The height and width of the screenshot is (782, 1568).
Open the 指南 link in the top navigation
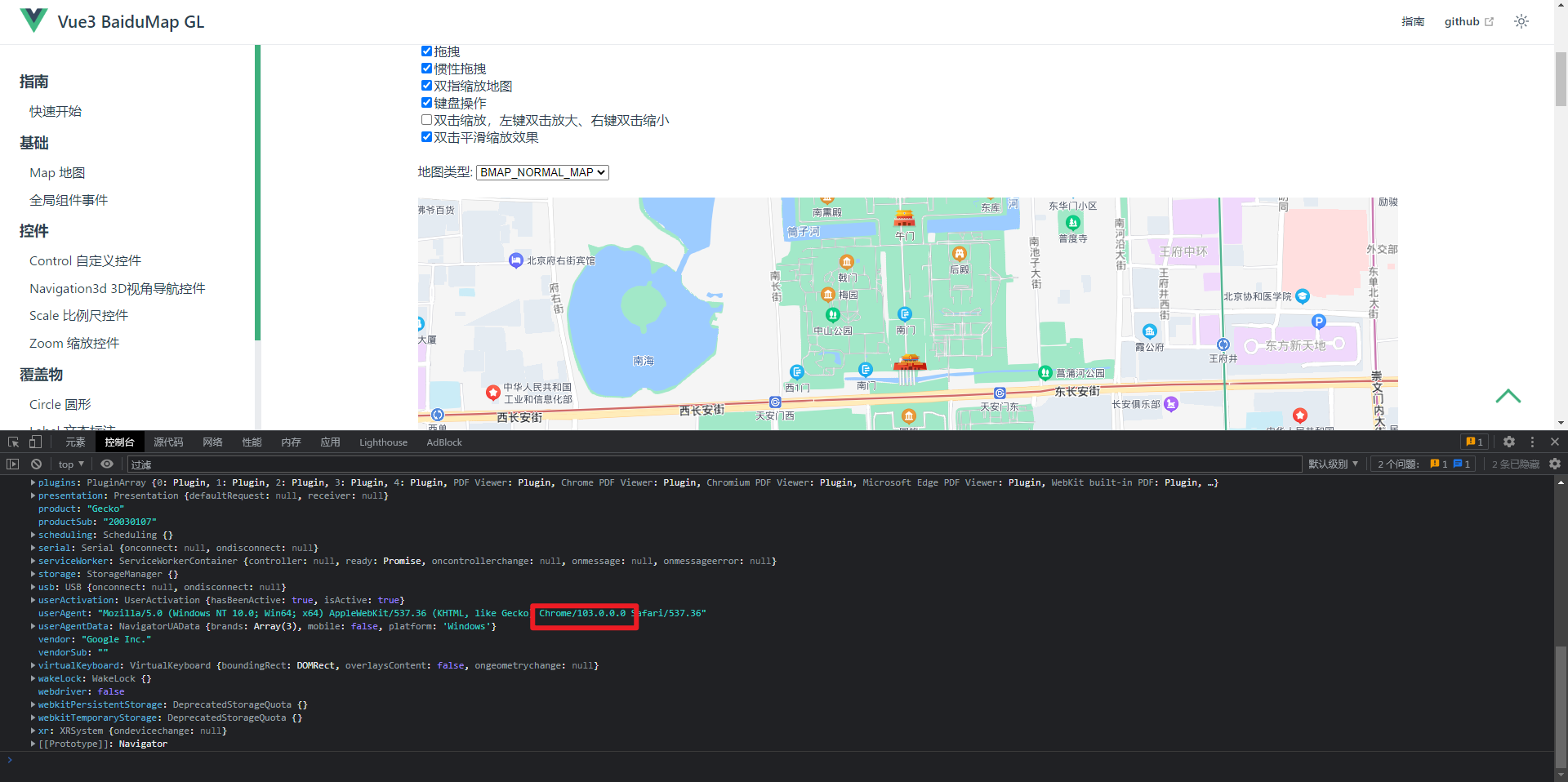pyautogui.click(x=1413, y=21)
